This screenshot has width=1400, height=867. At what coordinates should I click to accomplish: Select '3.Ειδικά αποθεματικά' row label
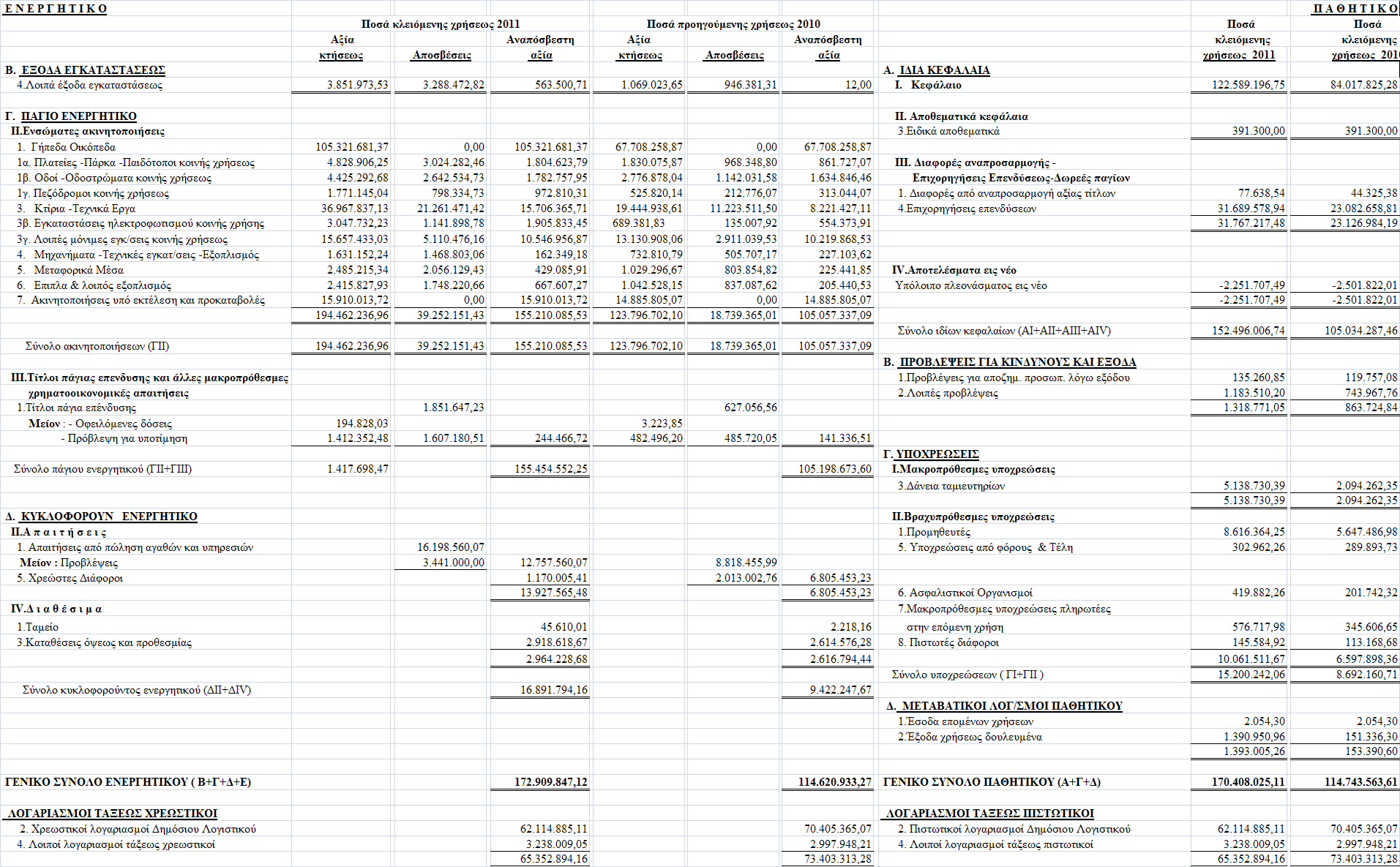(948, 131)
